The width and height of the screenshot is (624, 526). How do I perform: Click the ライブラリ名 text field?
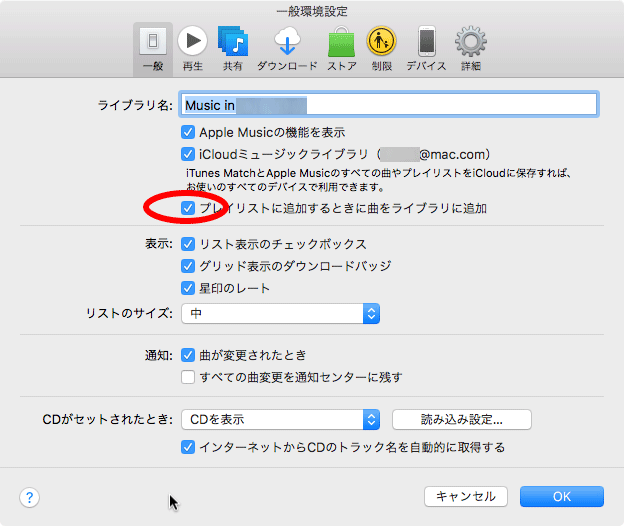(x=388, y=105)
